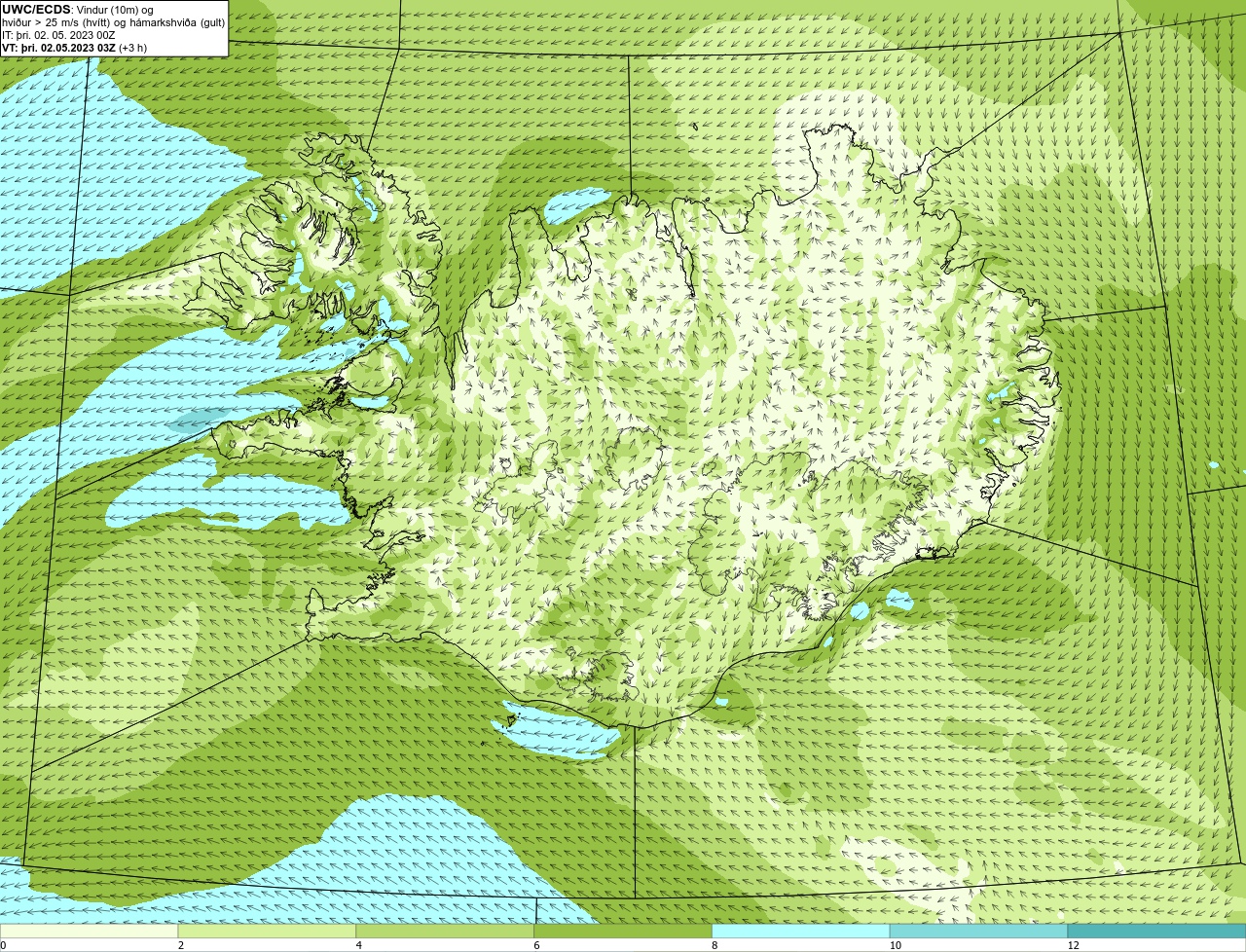
Task: Click the 6–8 m/s dark green scale segment
Action: pos(624,932)
